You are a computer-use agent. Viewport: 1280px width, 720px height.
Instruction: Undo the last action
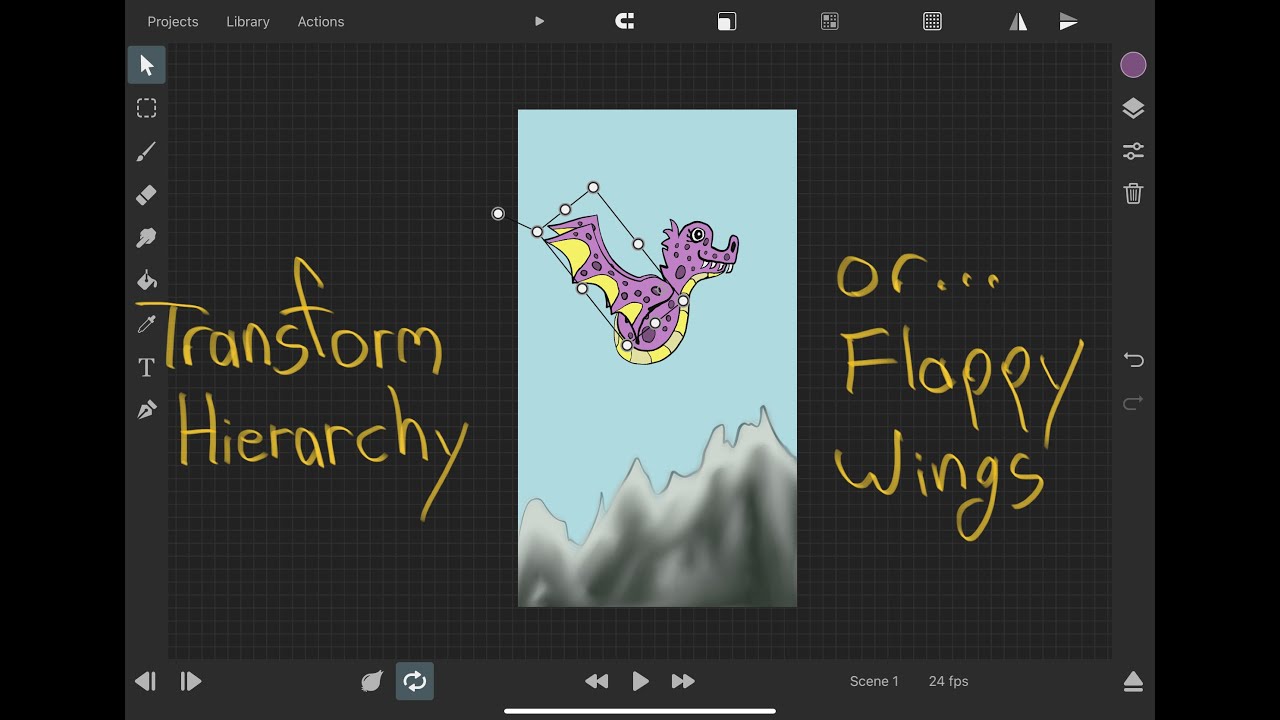pyautogui.click(x=1133, y=359)
